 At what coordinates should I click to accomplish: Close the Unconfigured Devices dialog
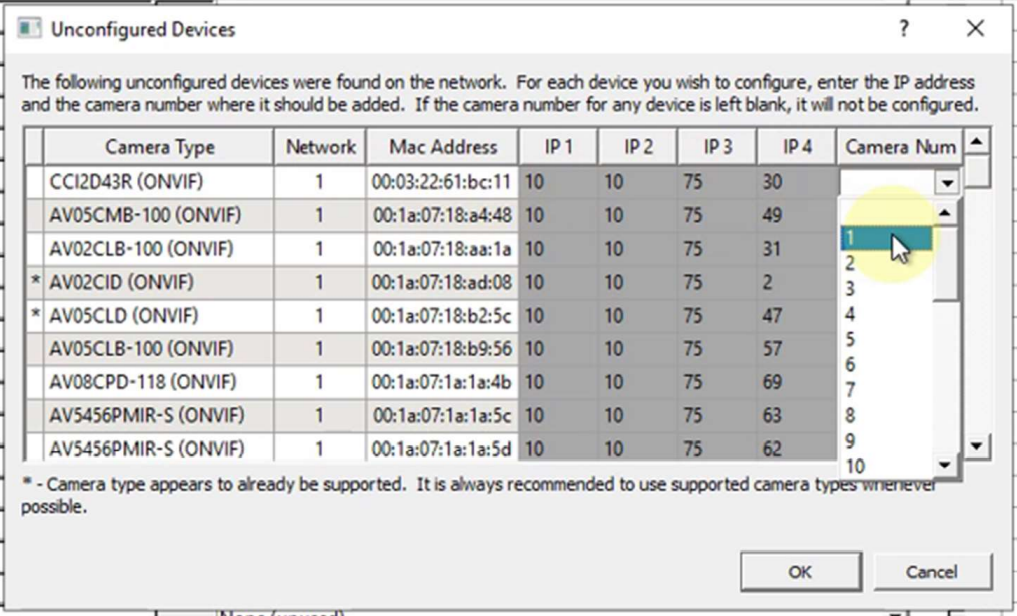975,29
